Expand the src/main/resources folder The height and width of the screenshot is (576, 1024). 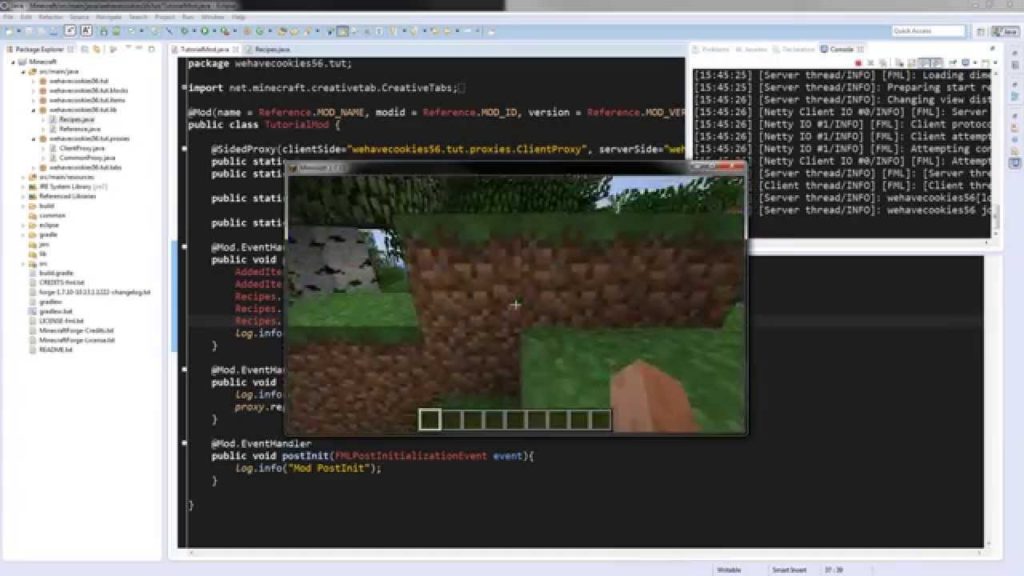point(23,177)
